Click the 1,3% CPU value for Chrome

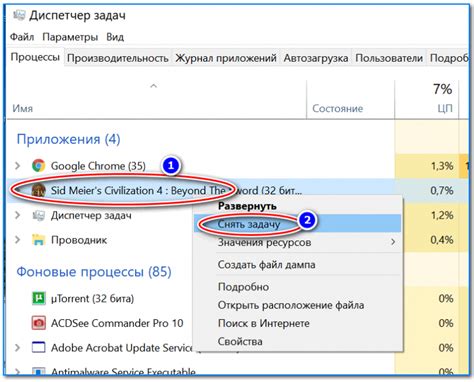click(442, 166)
